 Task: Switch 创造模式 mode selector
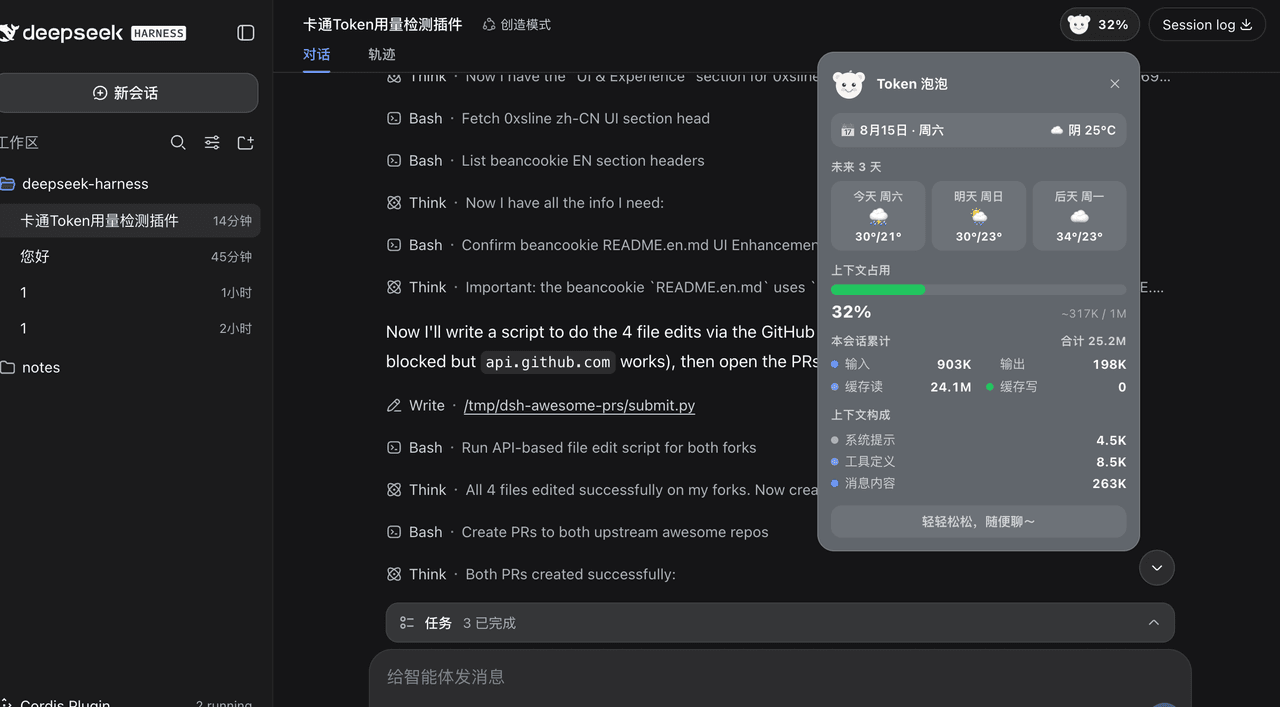[517, 24]
